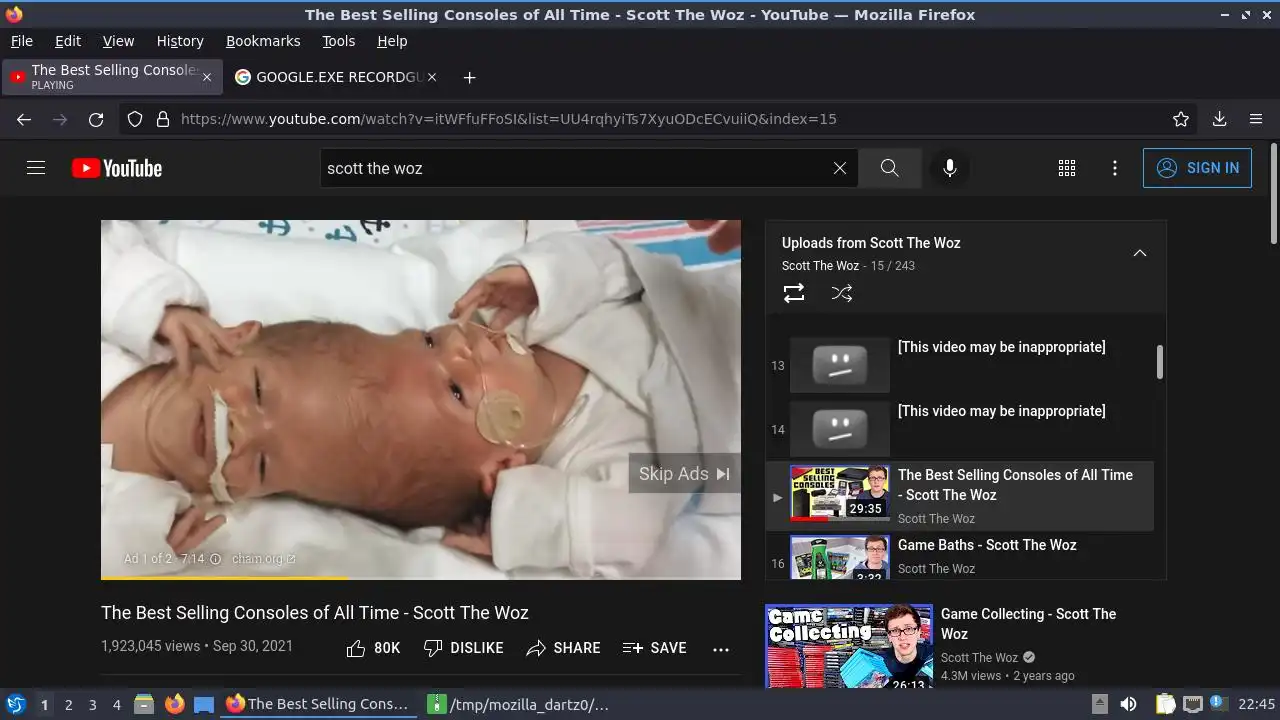The image size is (1280, 720).
Task: Toggle playlist shuffle
Action: pyautogui.click(x=842, y=293)
